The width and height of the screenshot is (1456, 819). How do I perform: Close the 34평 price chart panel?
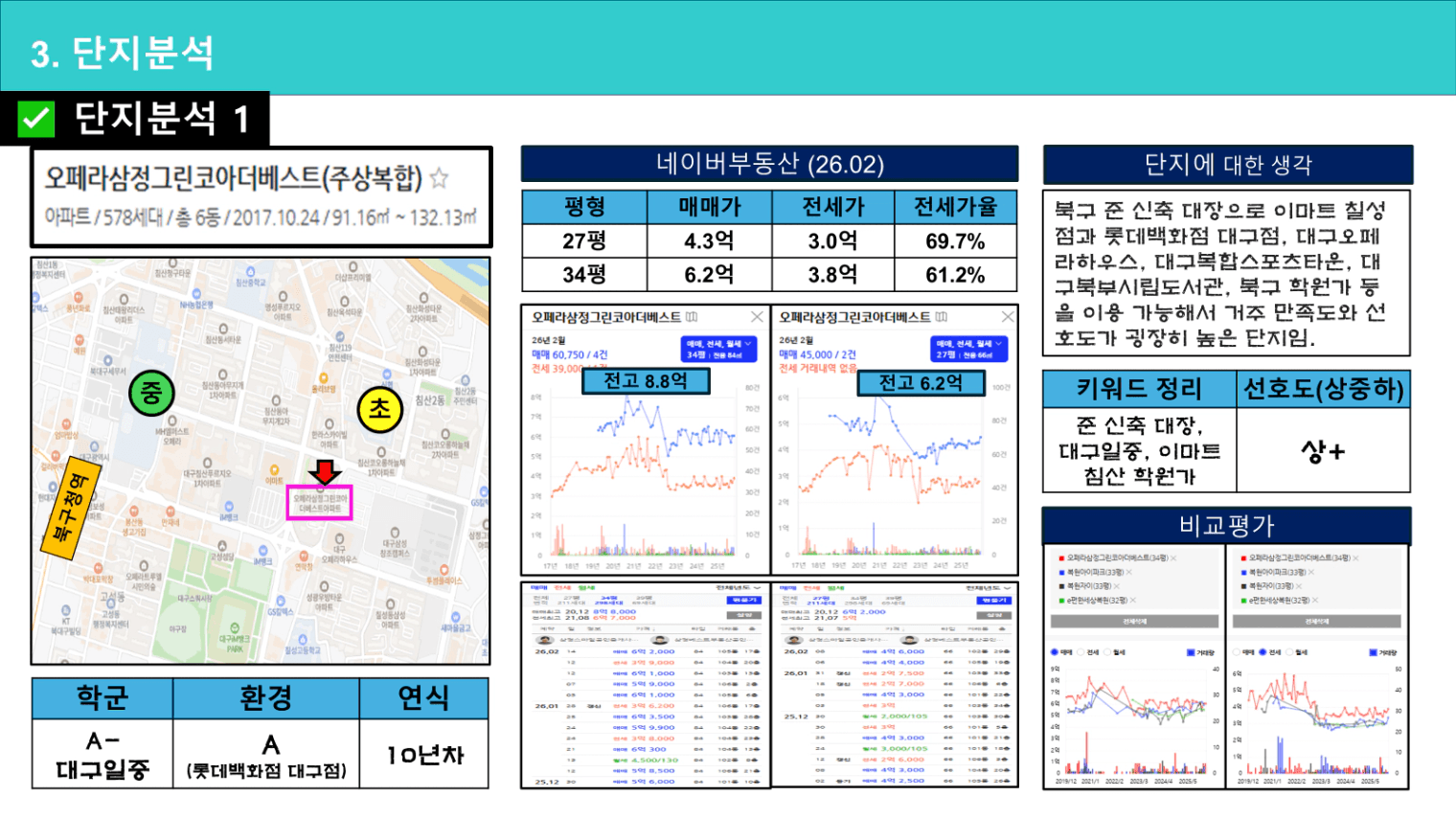coord(757,317)
